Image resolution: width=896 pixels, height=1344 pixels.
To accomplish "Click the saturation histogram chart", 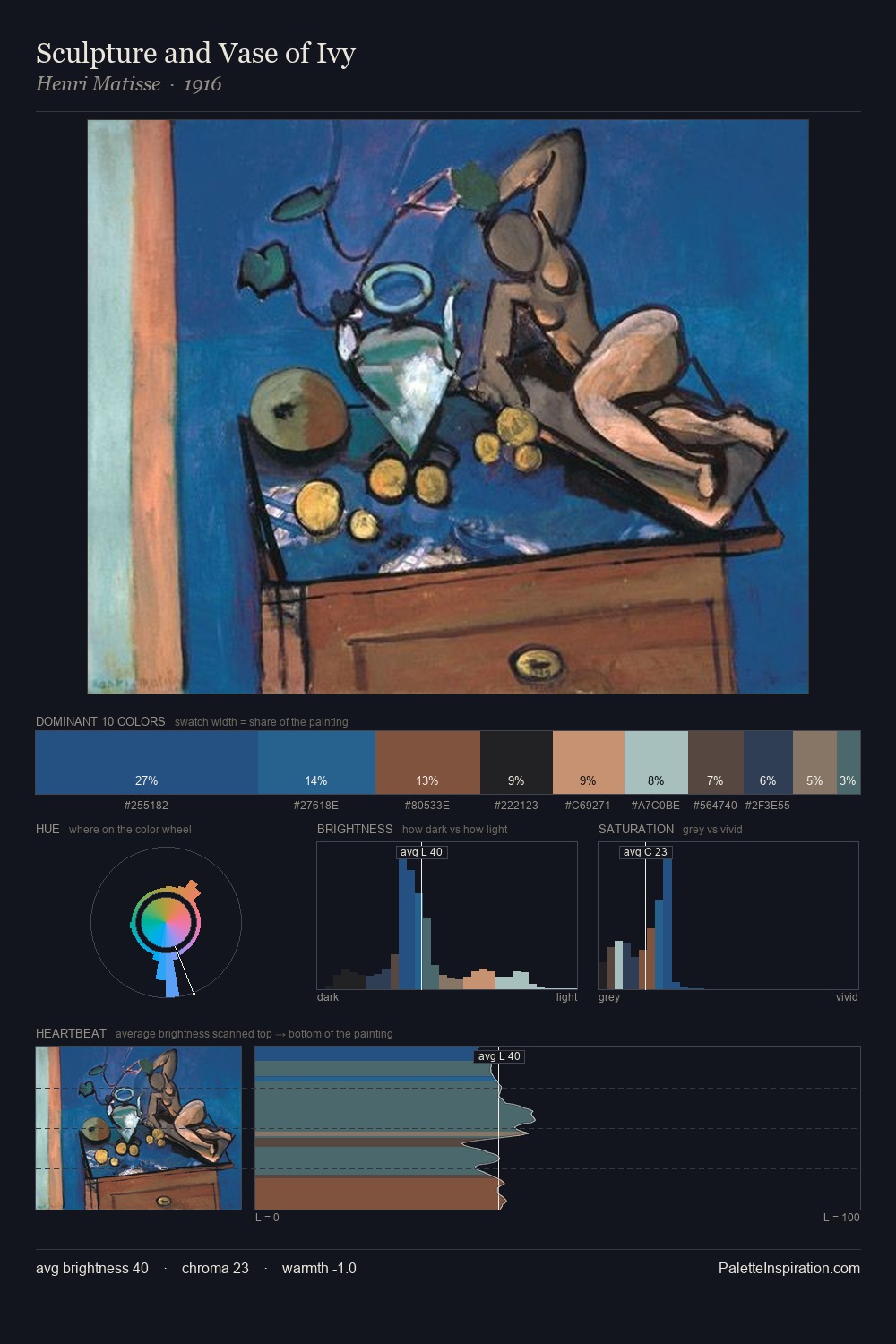I will pos(728,916).
